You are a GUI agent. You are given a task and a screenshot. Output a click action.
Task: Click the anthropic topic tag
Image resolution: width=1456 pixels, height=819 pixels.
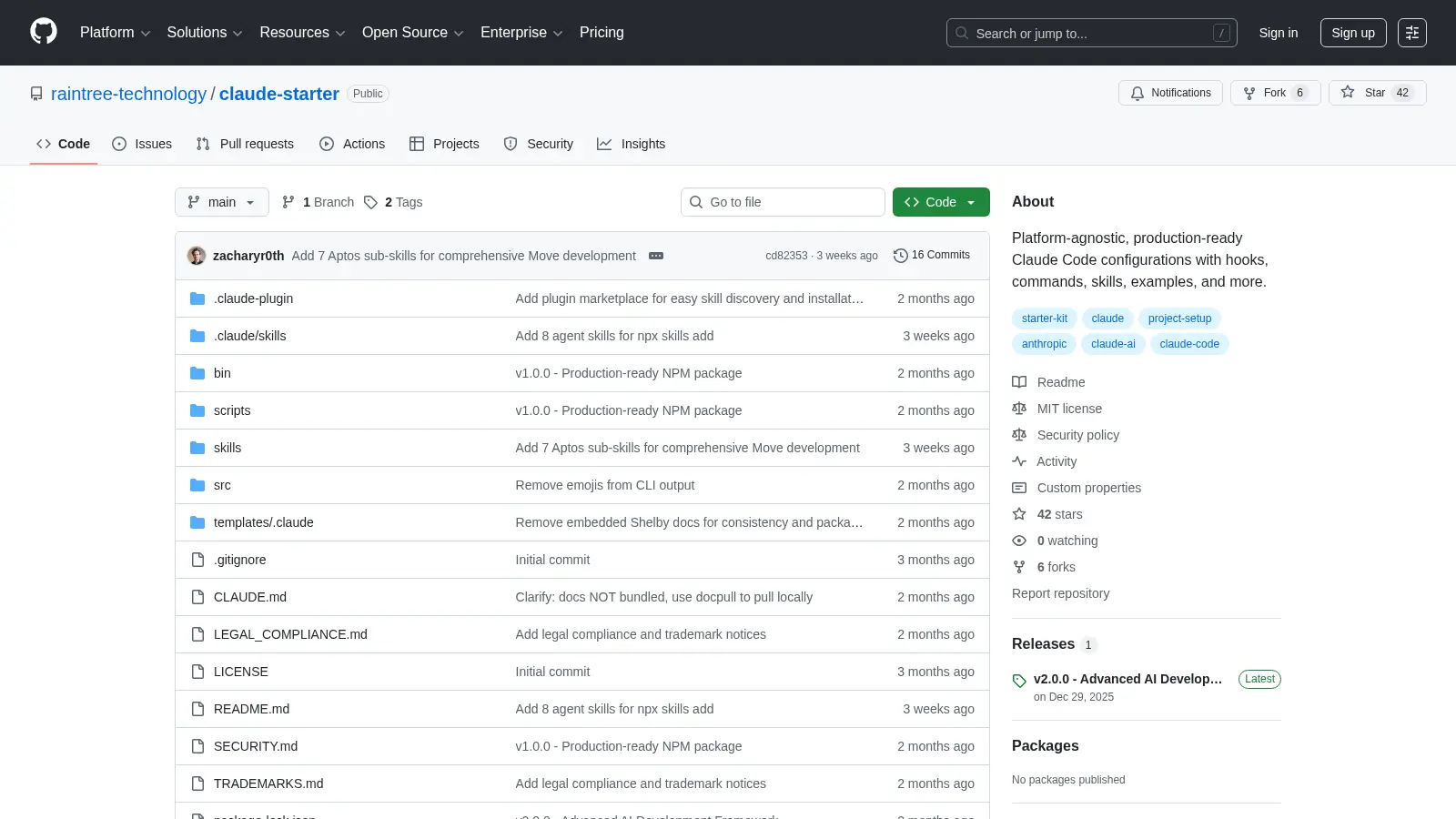click(1044, 344)
